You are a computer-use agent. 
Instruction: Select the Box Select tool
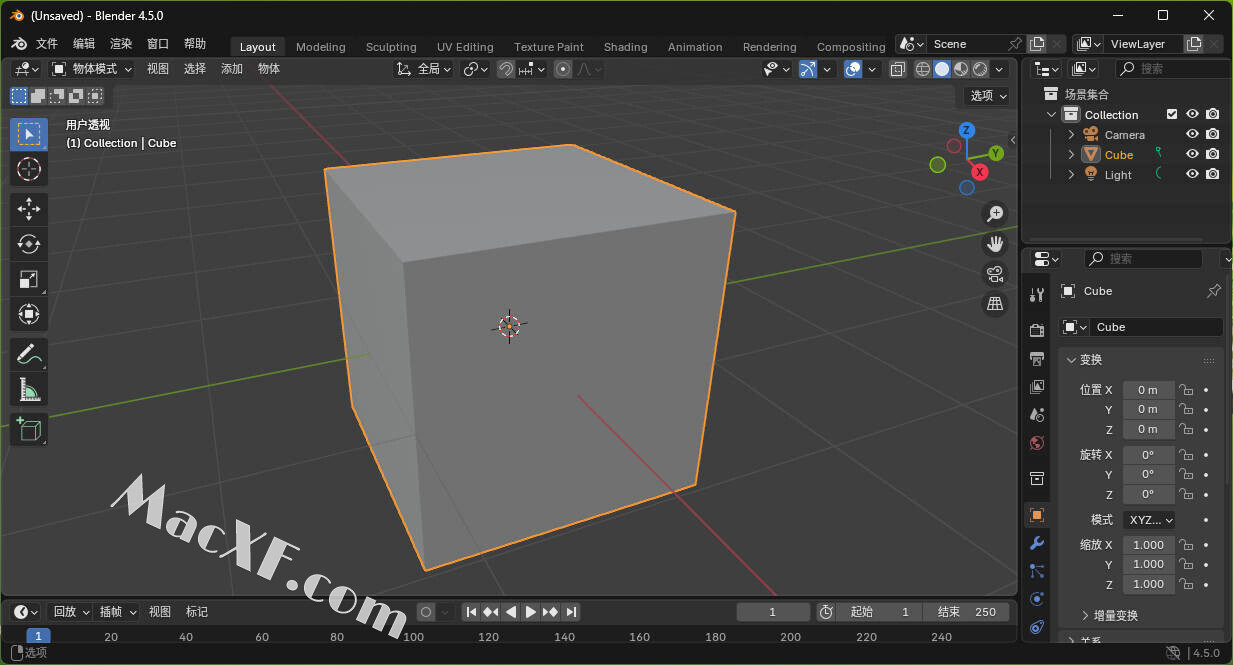(28, 134)
